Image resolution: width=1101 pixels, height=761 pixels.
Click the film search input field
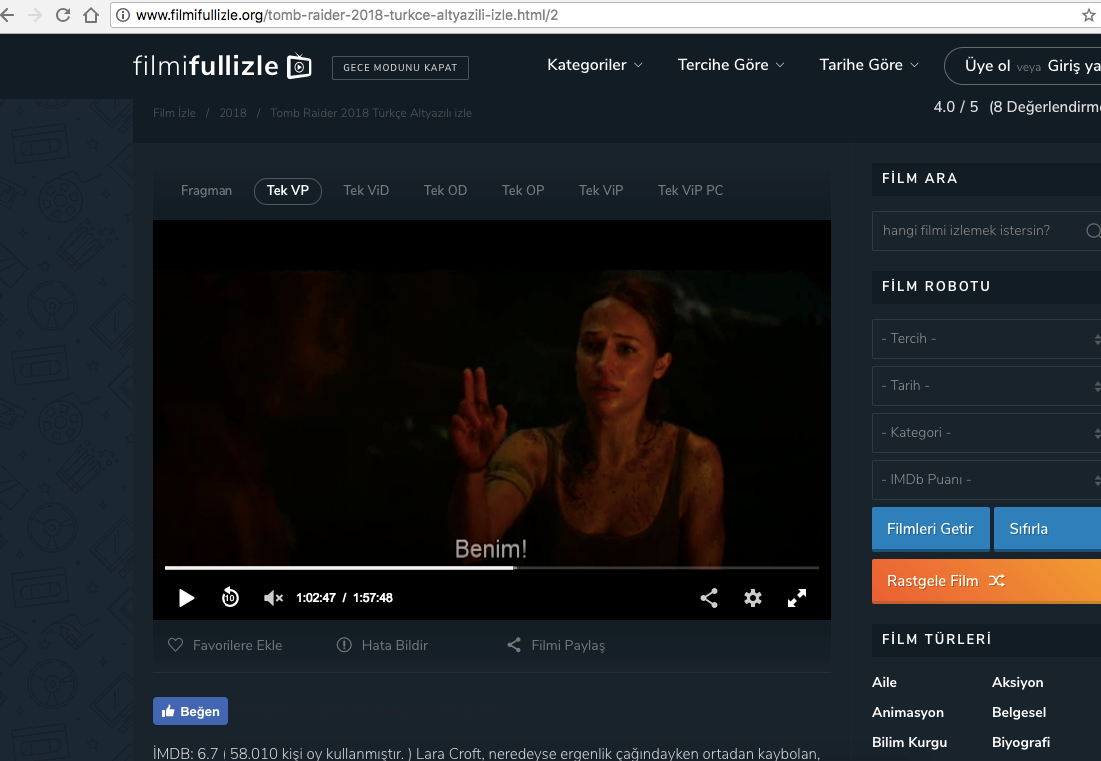click(975, 231)
